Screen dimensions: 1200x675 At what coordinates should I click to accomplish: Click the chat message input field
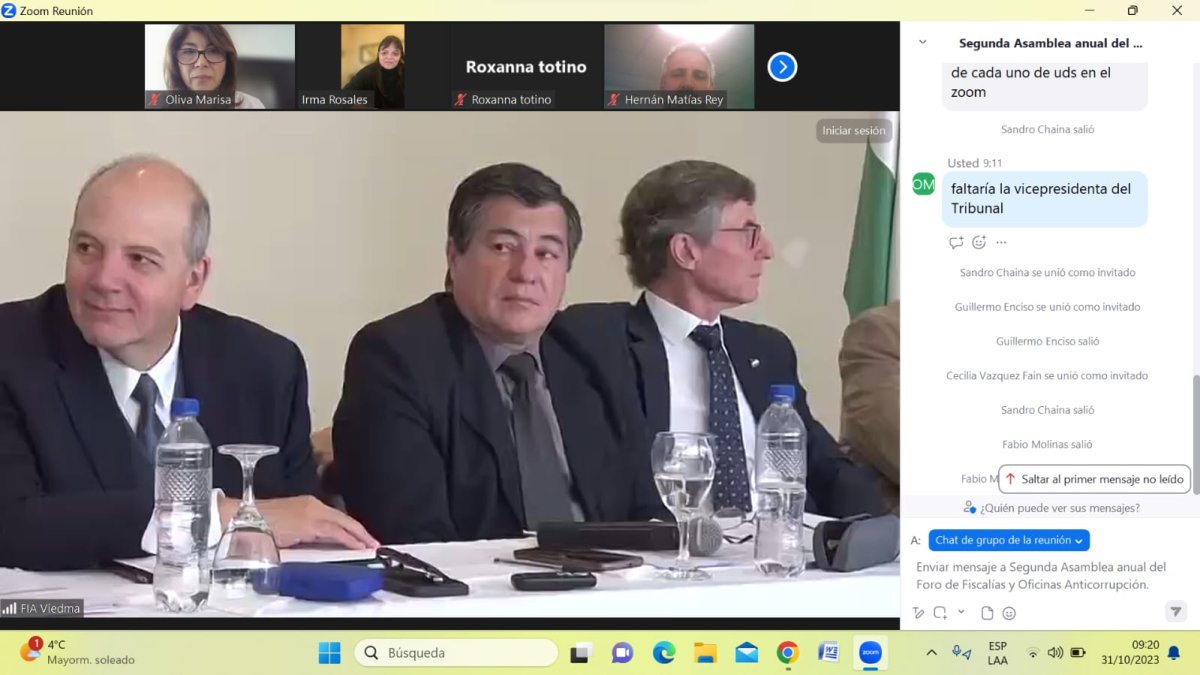(x=1045, y=576)
